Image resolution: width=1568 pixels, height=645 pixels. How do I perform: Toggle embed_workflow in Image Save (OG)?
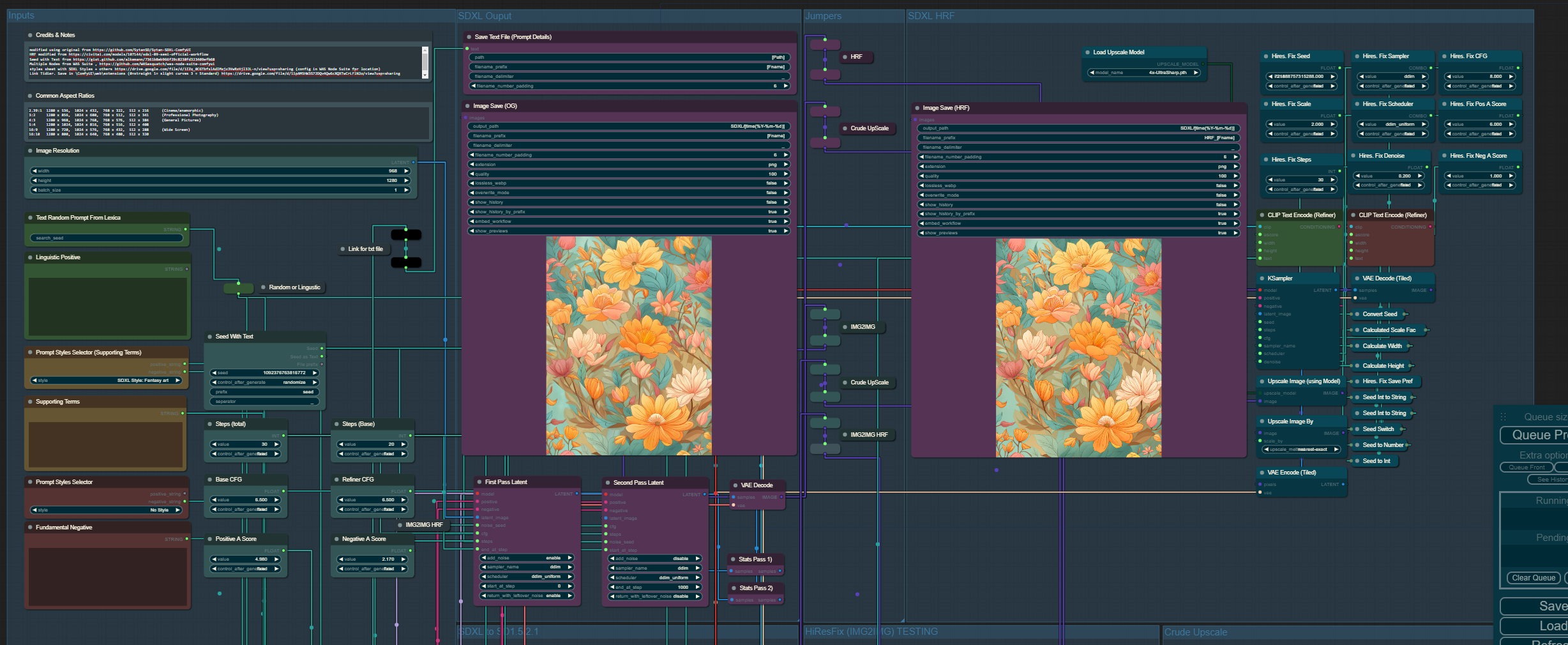629,222
